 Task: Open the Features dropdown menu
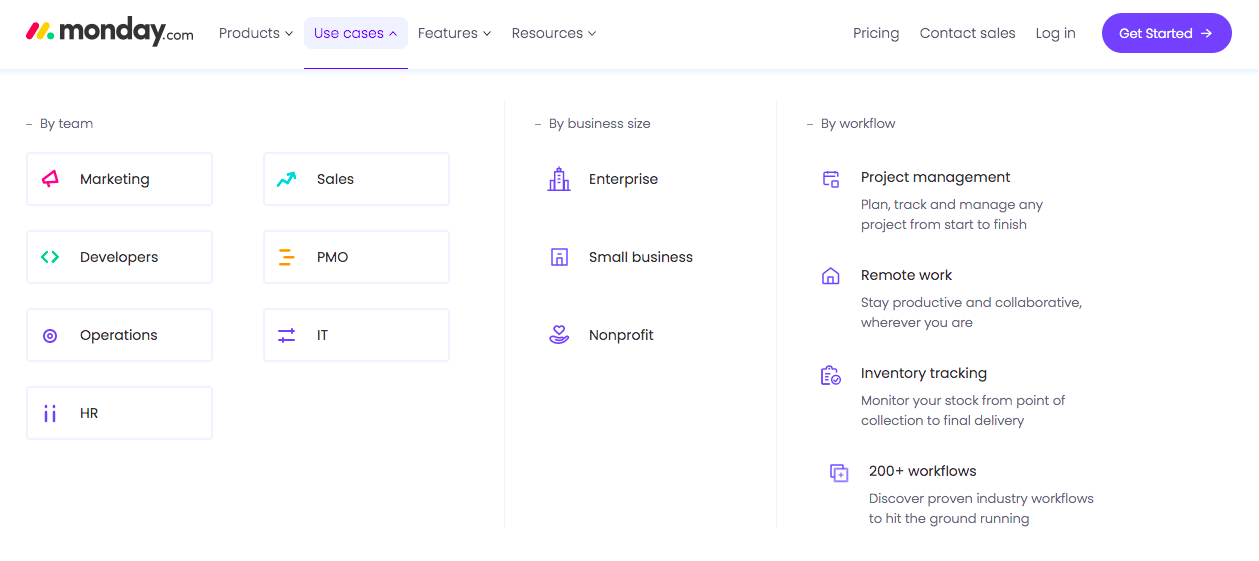[x=454, y=33]
